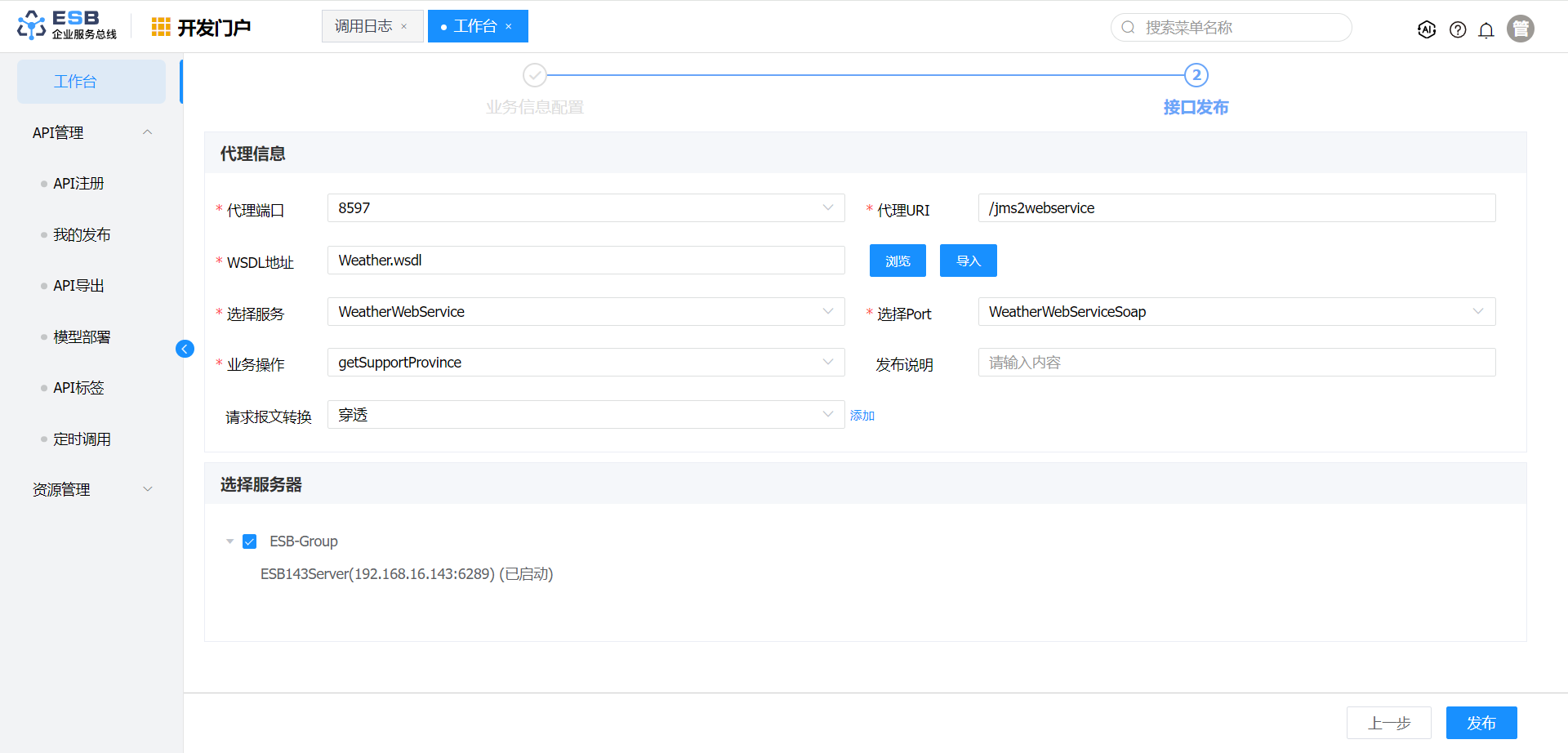The image size is (1568, 753).
Task: Collapse the sidebar with the blue arrow
Action: 185,349
